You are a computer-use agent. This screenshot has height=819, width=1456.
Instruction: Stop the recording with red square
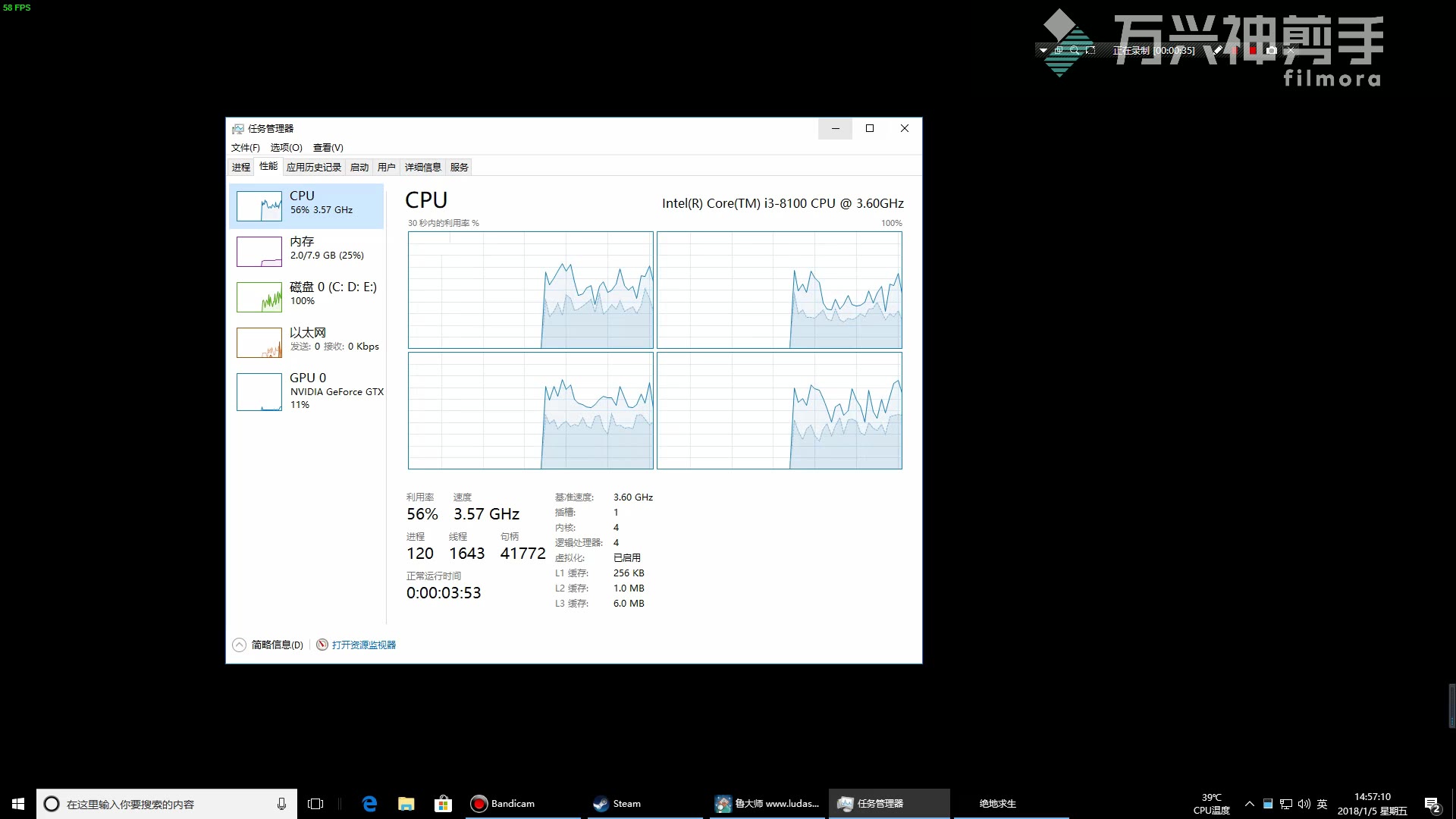pyautogui.click(x=1253, y=50)
